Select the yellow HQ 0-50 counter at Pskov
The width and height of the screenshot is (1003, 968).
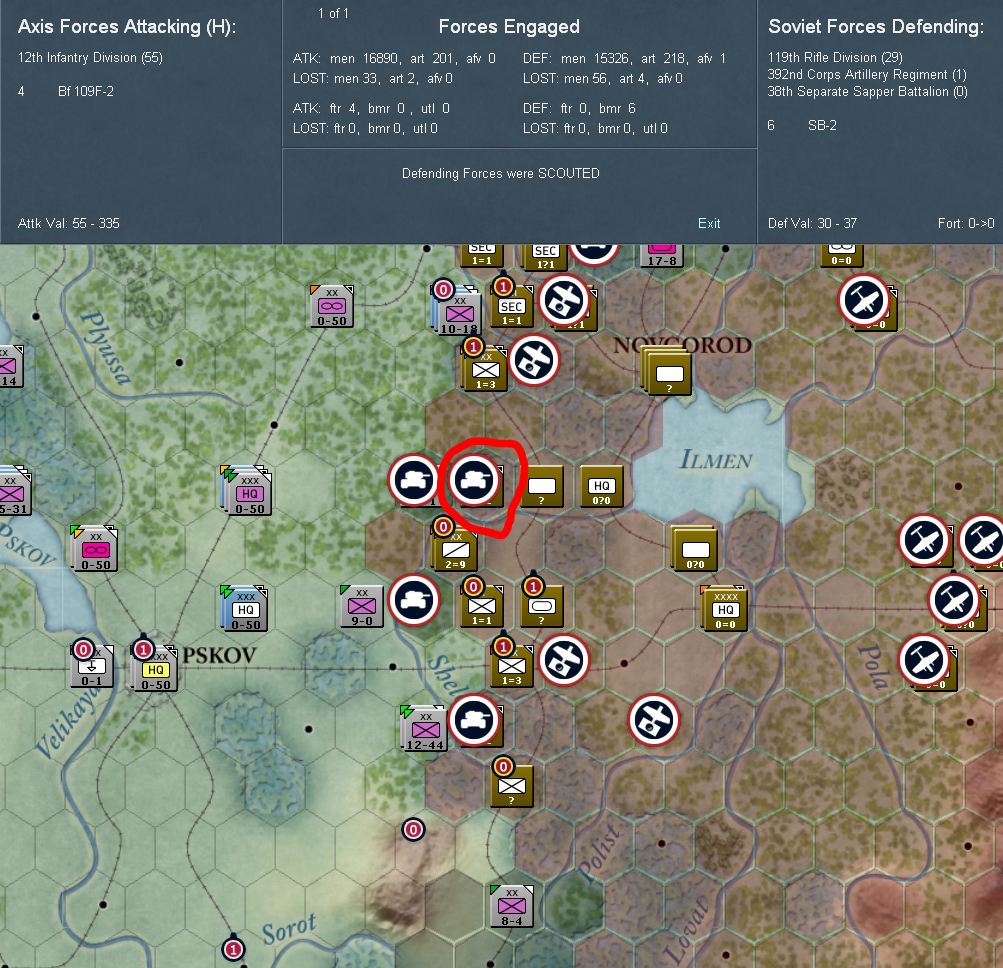pos(155,668)
